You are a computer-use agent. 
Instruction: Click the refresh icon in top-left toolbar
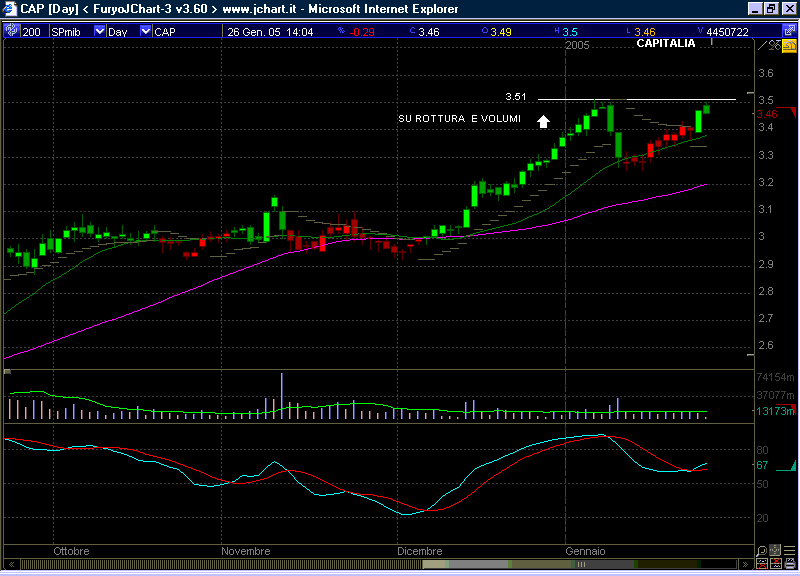(11, 31)
